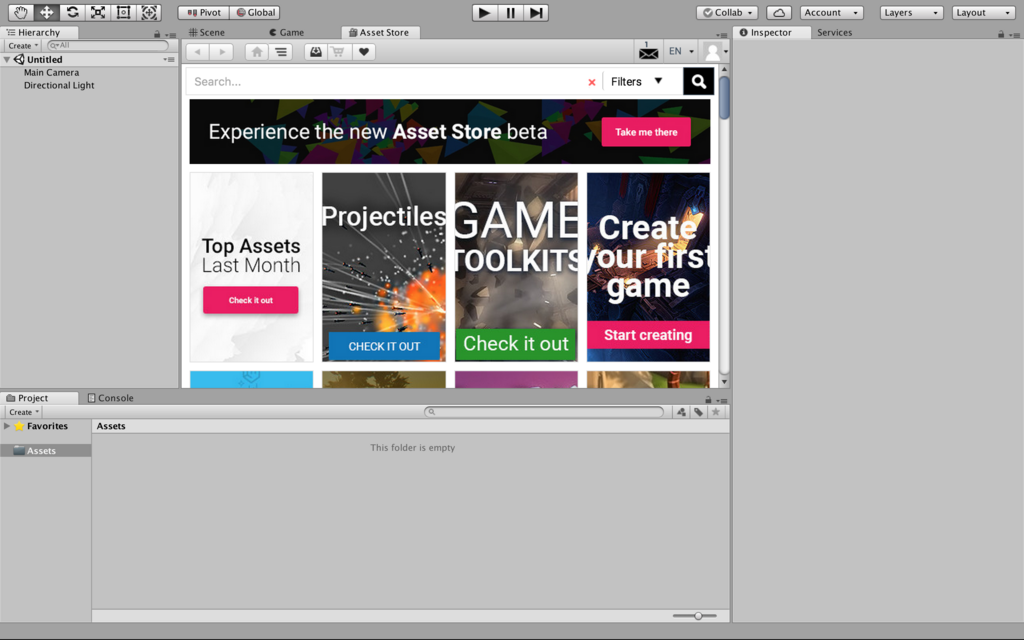Select the Rotate tool
The height and width of the screenshot is (640, 1024).
pyautogui.click(x=72, y=12)
